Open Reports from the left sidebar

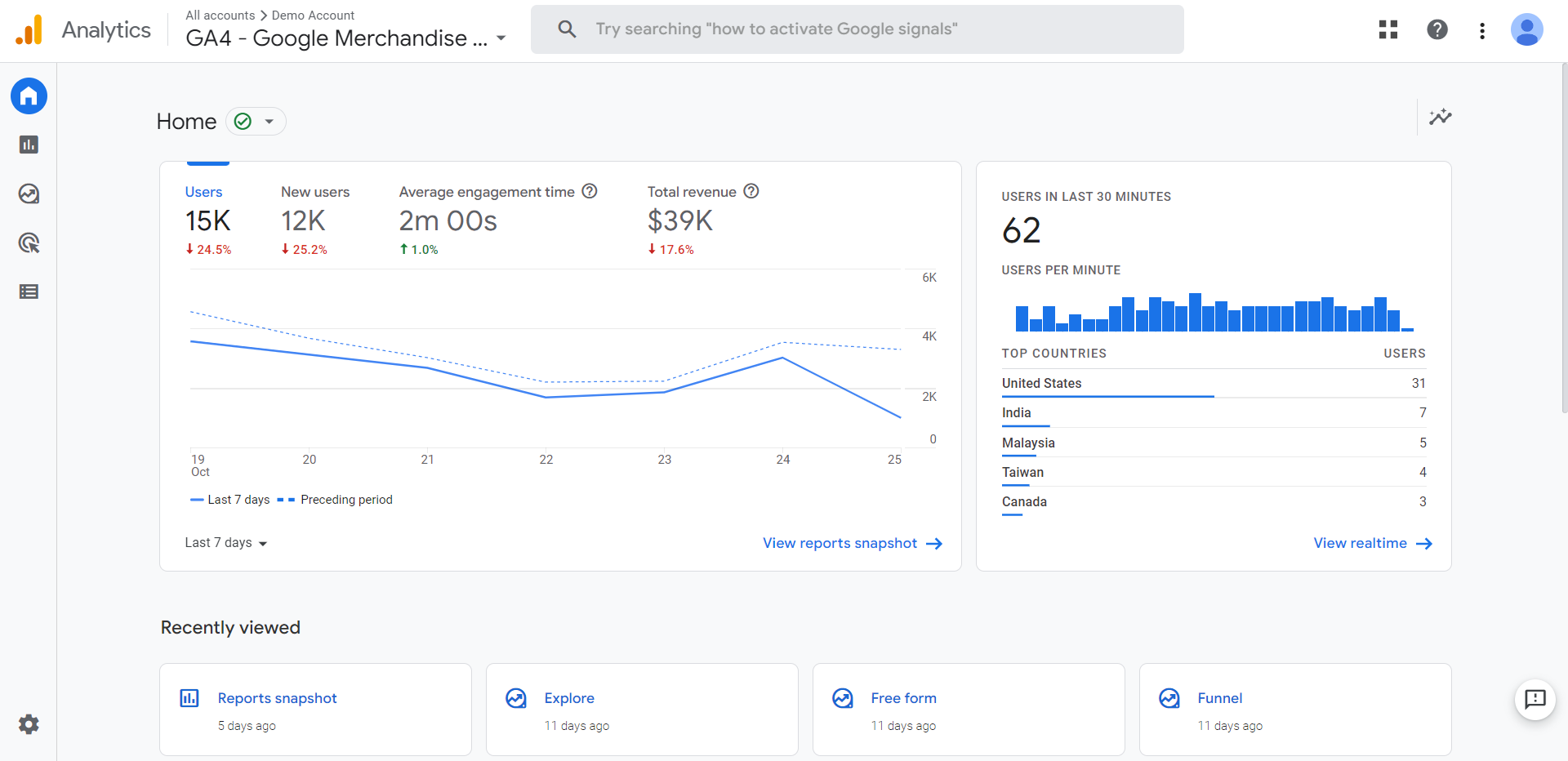pyautogui.click(x=29, y=145)
